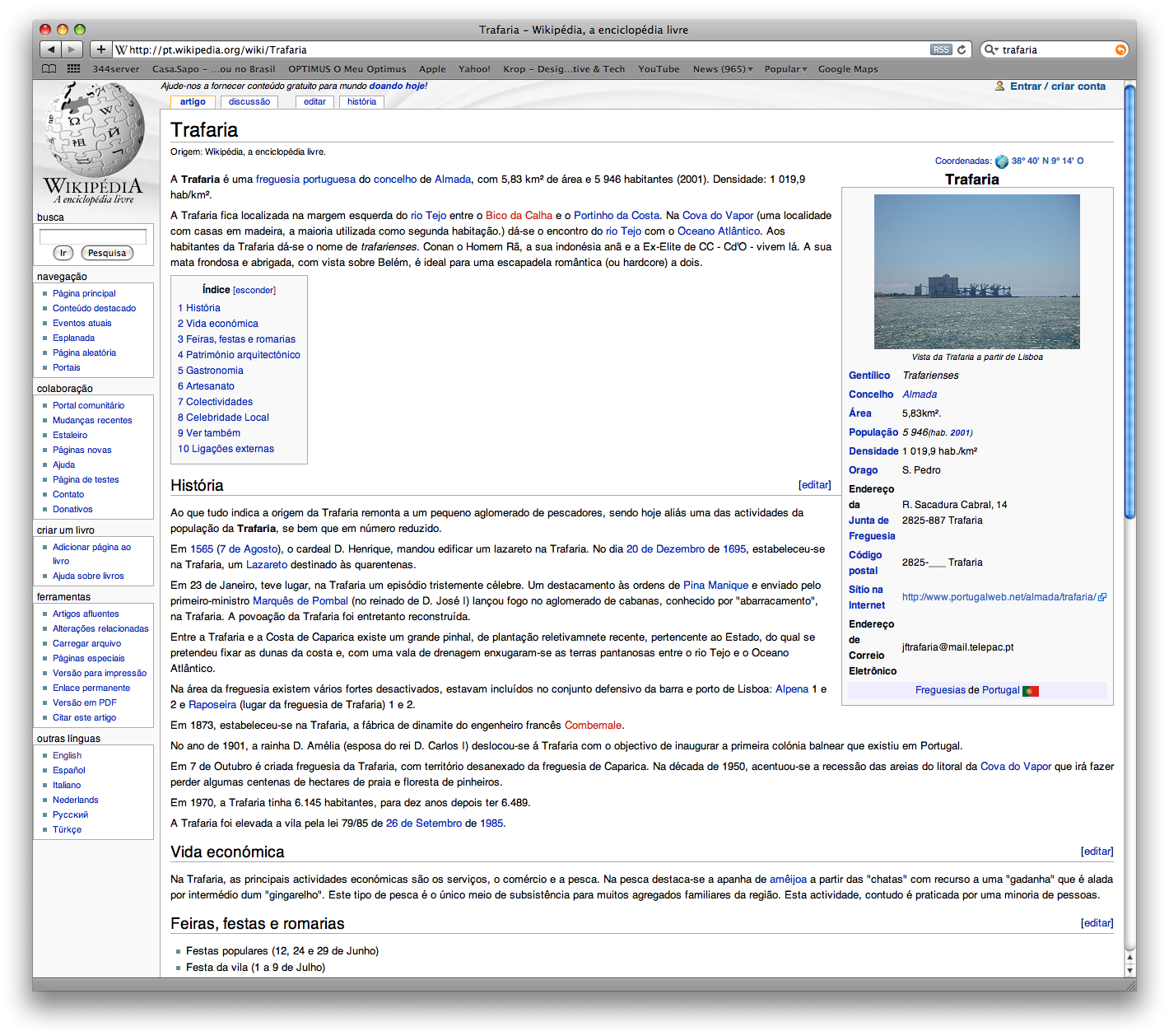
Task: Open the Casa.Sapo bookmark
Action: click(213, 69)
